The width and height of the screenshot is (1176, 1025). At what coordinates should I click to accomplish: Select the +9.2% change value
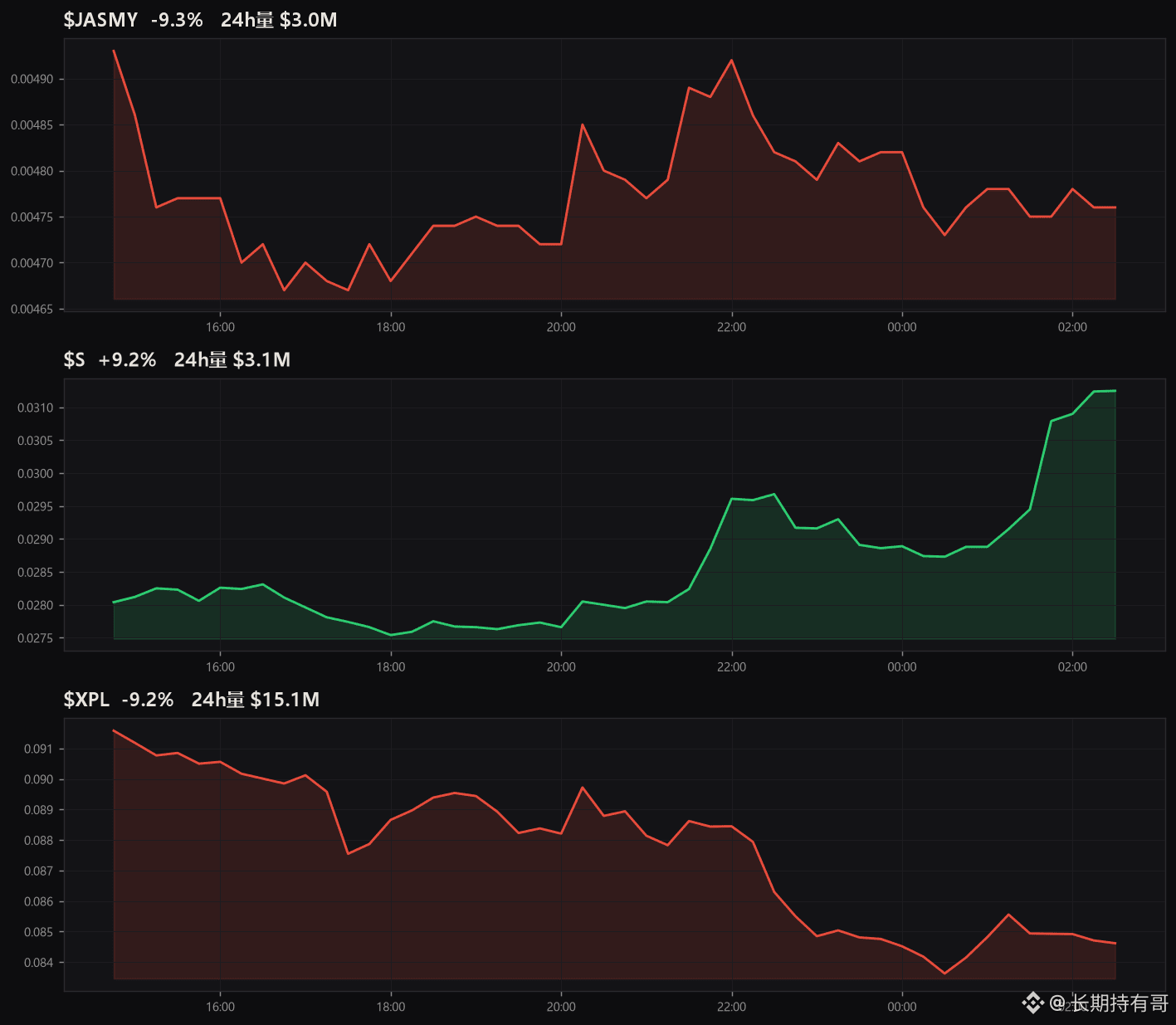point(127,359)
